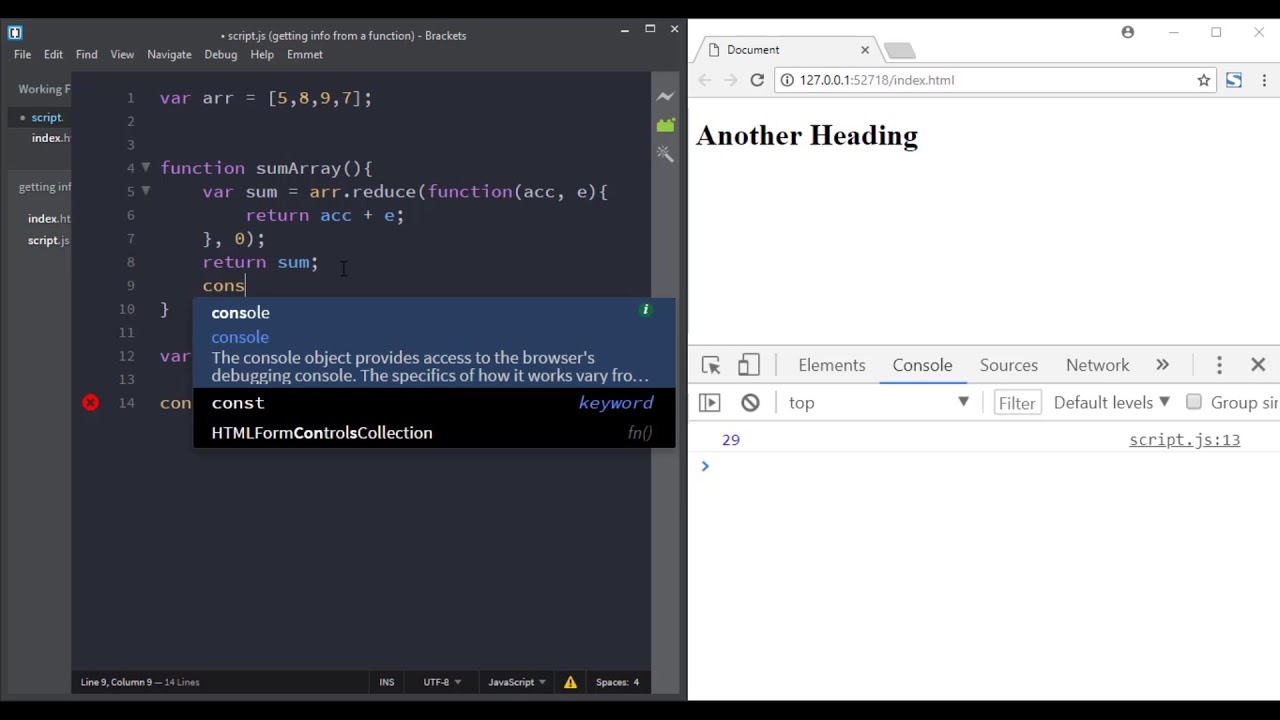Open script.js in the project tree

click(x=48, y=240)
